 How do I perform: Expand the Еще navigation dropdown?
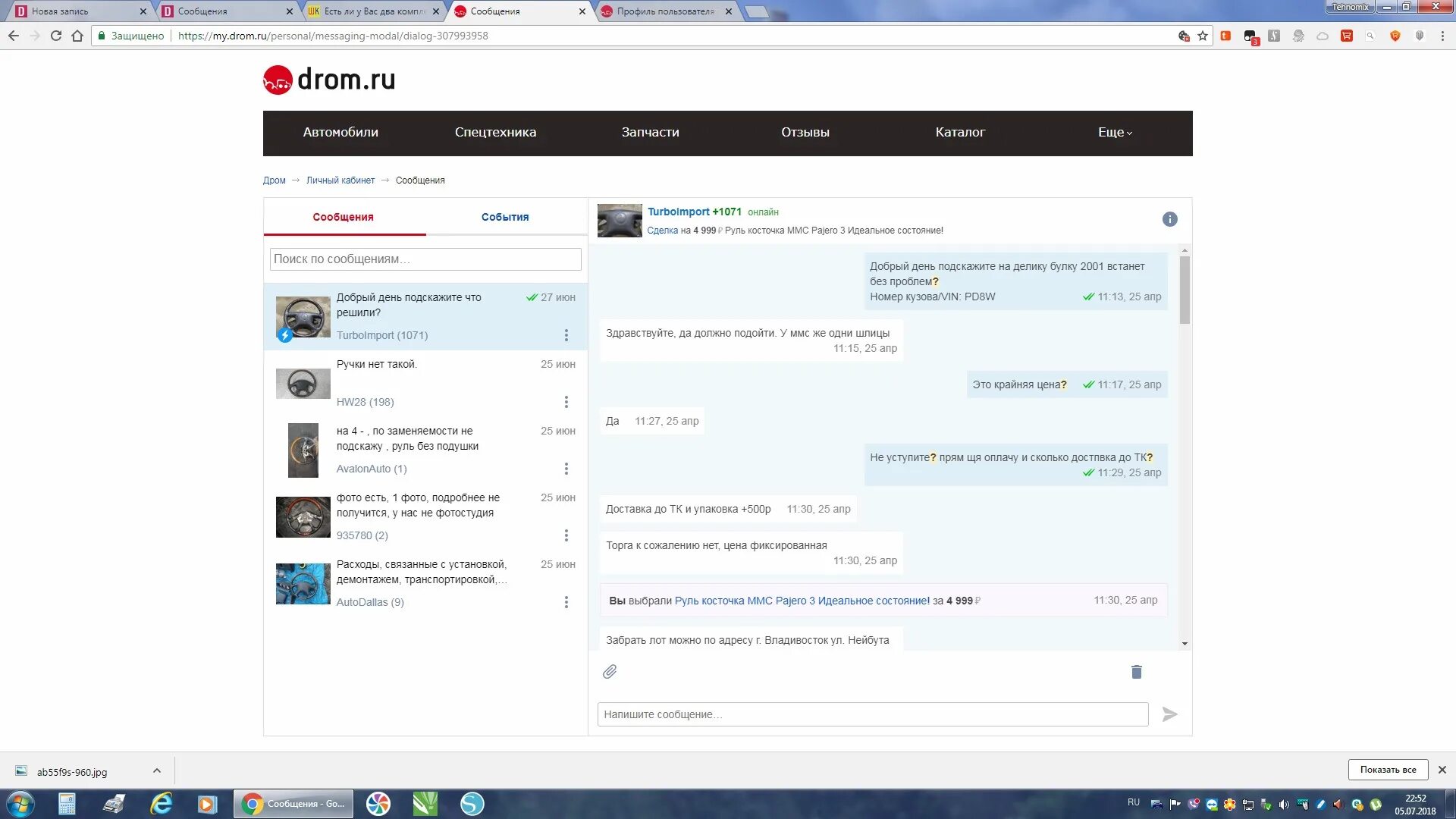click(1114, 133)
